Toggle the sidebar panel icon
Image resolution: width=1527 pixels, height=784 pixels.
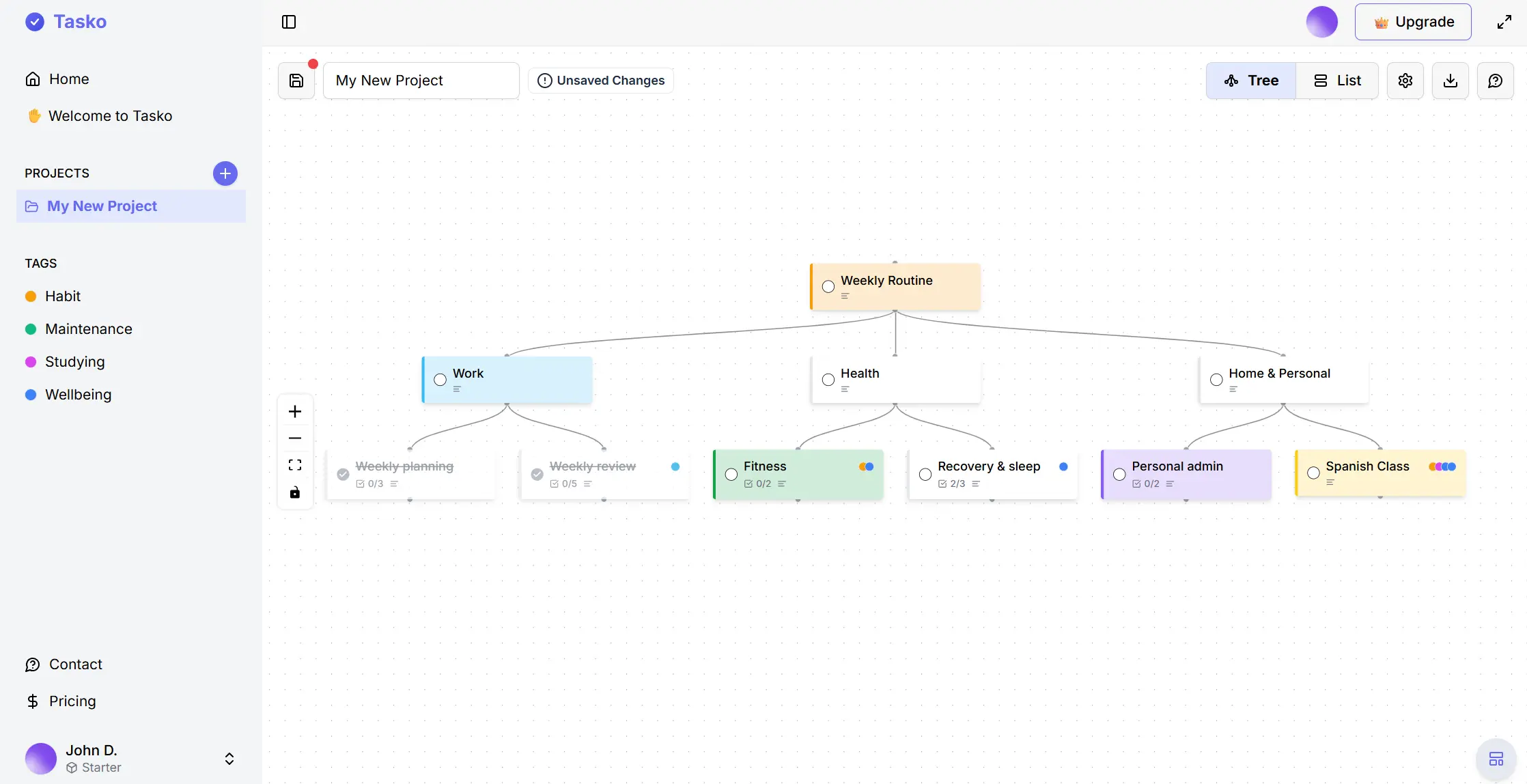289,22
